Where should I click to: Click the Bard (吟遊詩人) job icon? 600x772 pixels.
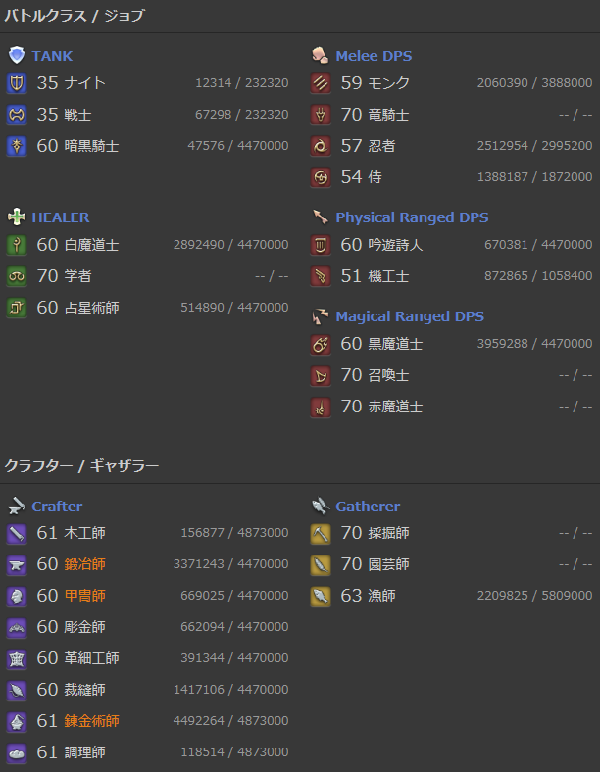coord(320,245)
